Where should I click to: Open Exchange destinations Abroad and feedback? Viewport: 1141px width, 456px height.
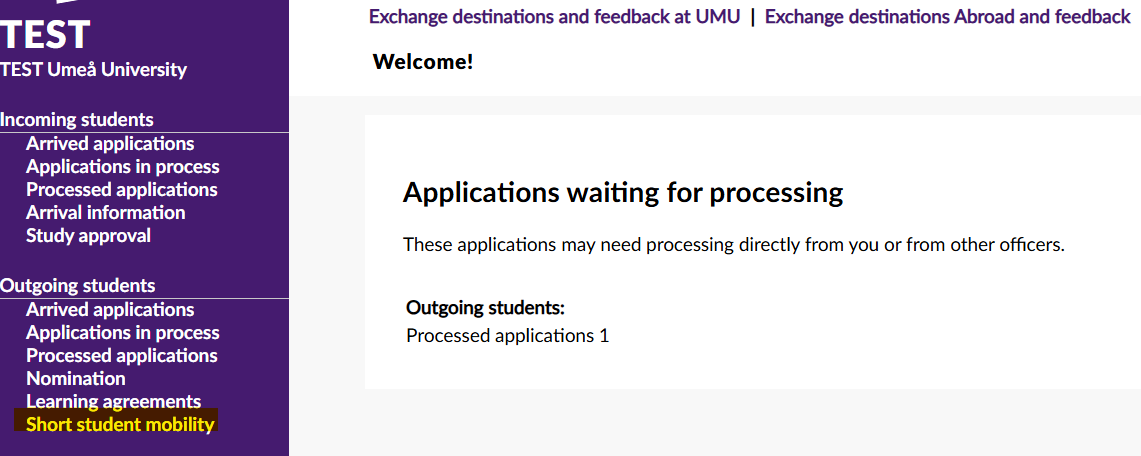947,17
